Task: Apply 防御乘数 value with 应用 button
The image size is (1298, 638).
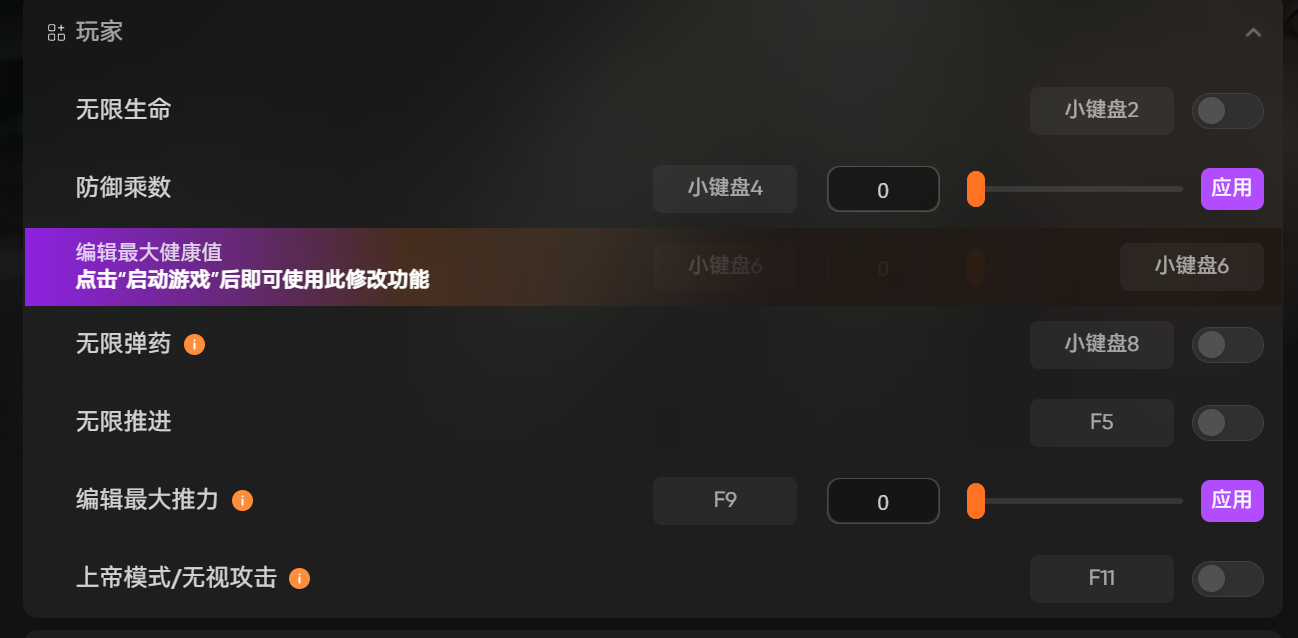Action: click(x=1232, y=189)
